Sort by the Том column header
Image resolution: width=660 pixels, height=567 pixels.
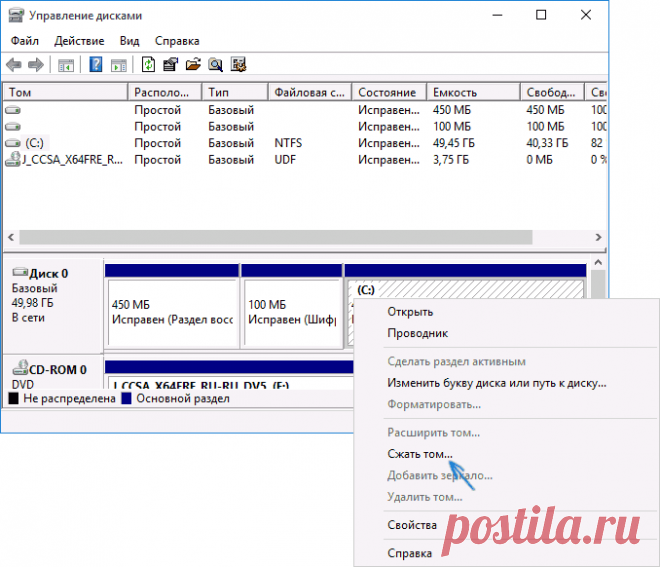coord(65,92)
